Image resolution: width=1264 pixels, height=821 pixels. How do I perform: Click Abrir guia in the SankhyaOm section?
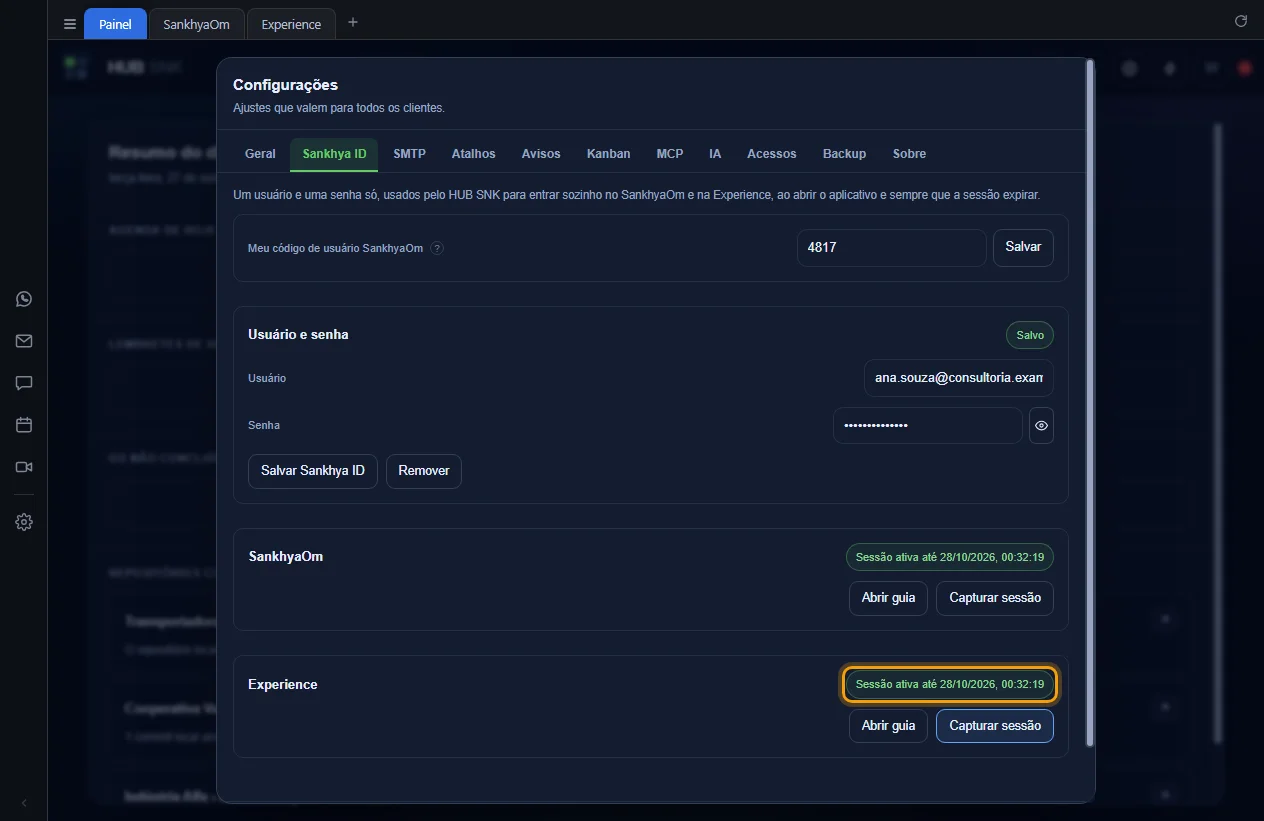888,598
